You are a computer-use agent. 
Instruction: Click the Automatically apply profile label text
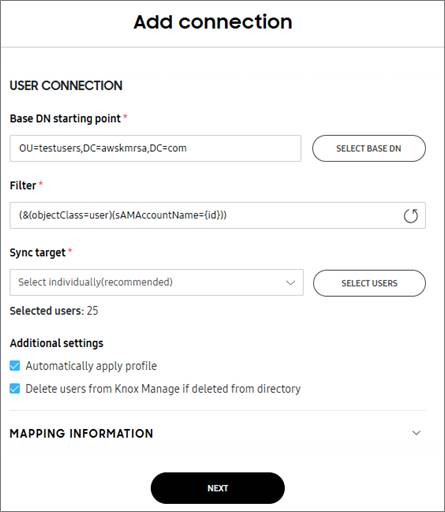pos(91,366)
